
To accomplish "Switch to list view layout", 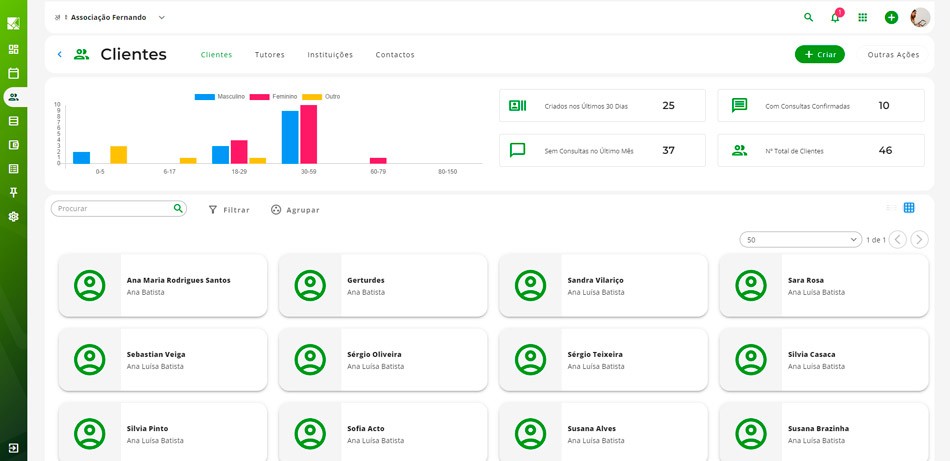I will pyautogui.click(x=891, y=208).
